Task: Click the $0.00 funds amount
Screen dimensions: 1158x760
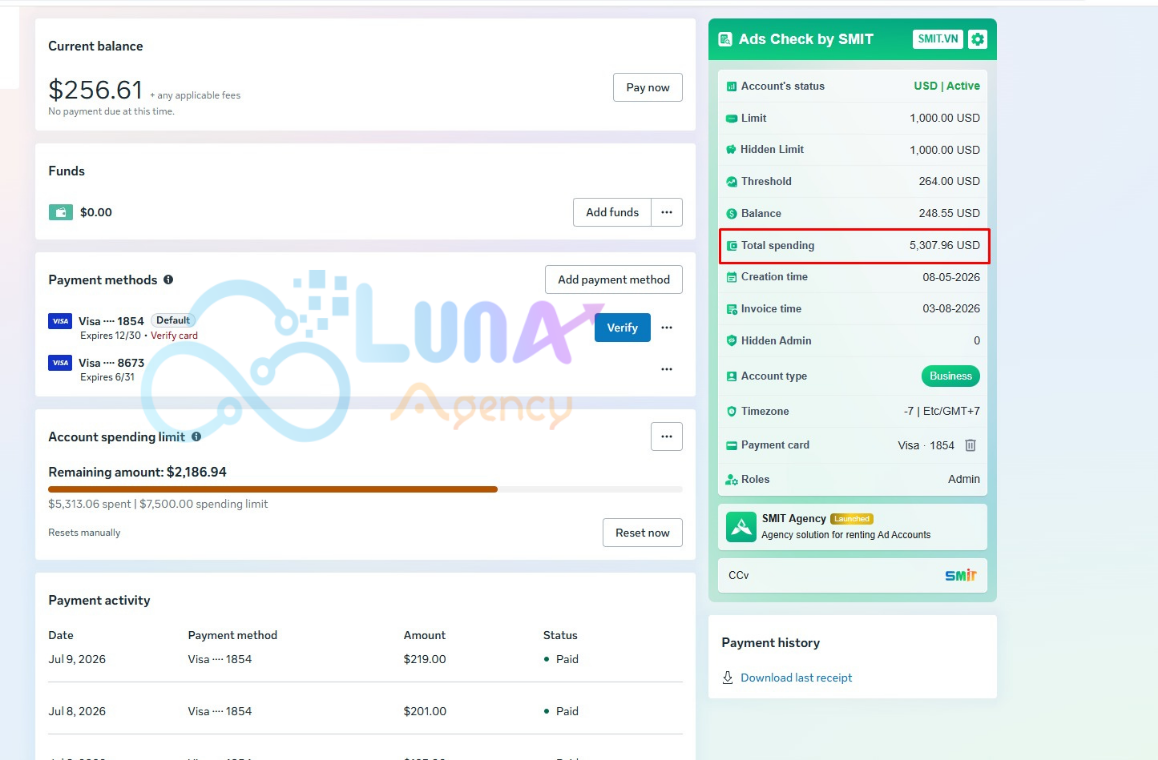Action: [96, 212]
